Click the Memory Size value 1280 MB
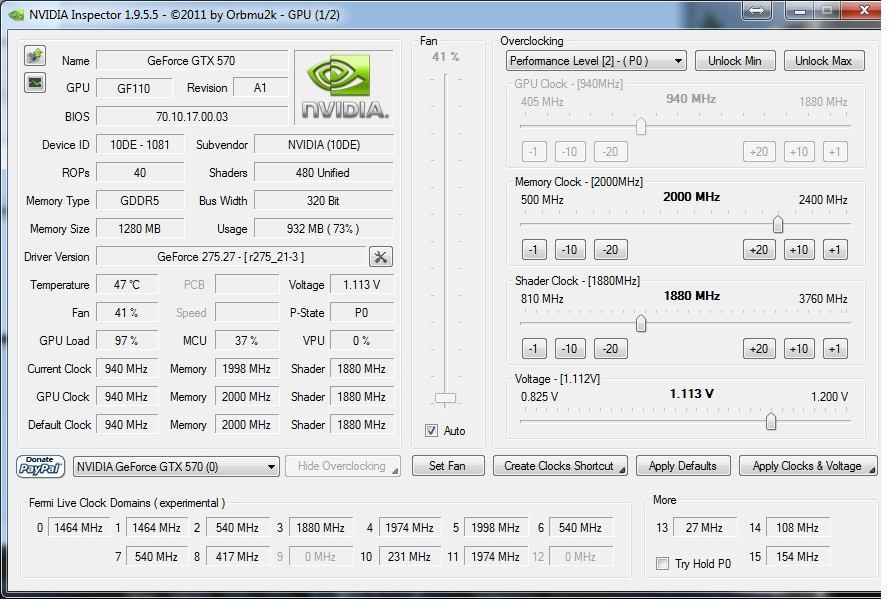The height and width of the screenshot is (599, 895). coord(140,228)
